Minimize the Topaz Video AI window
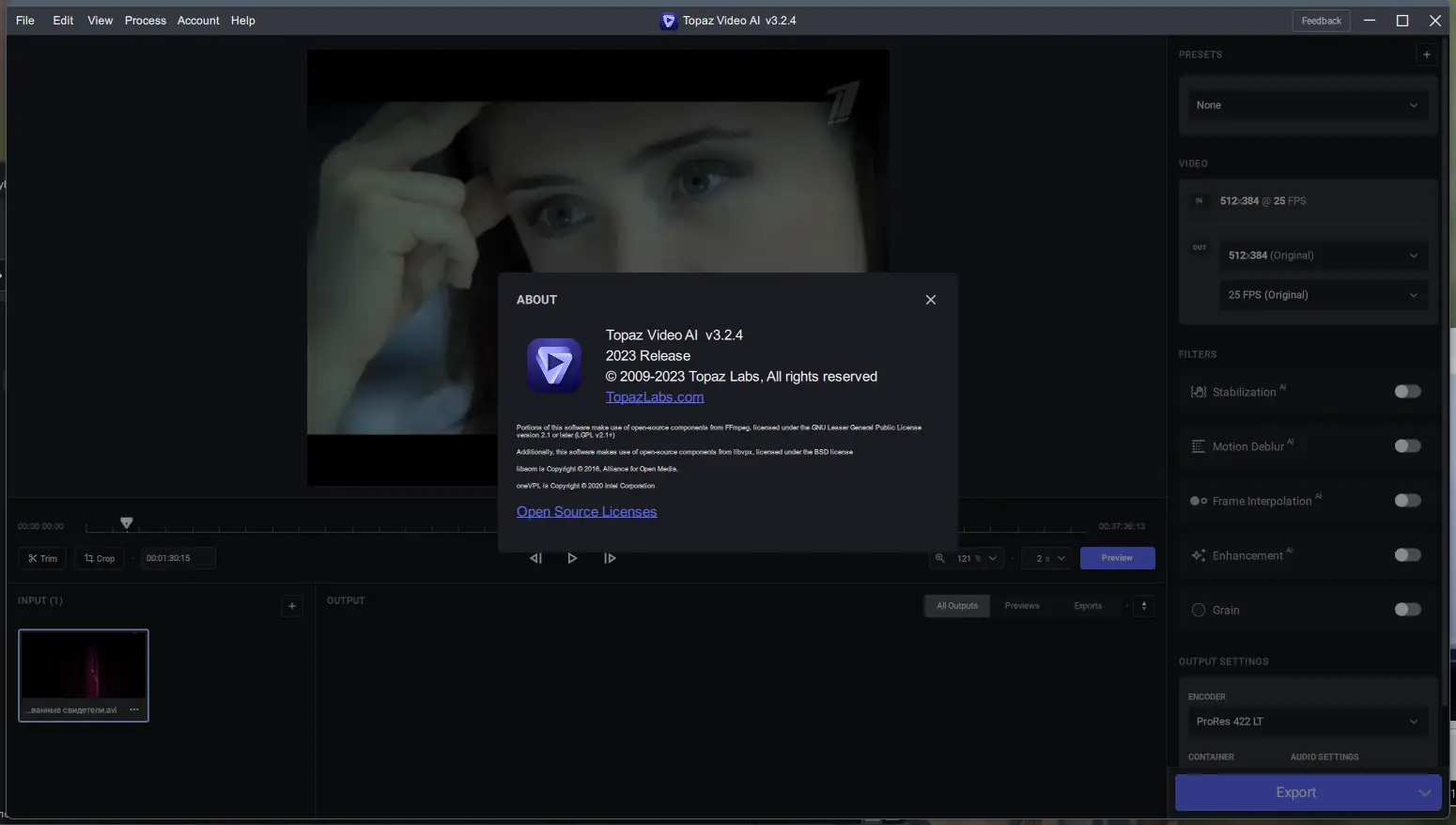Viewport: 1456px width, 825px height. 1370,21
